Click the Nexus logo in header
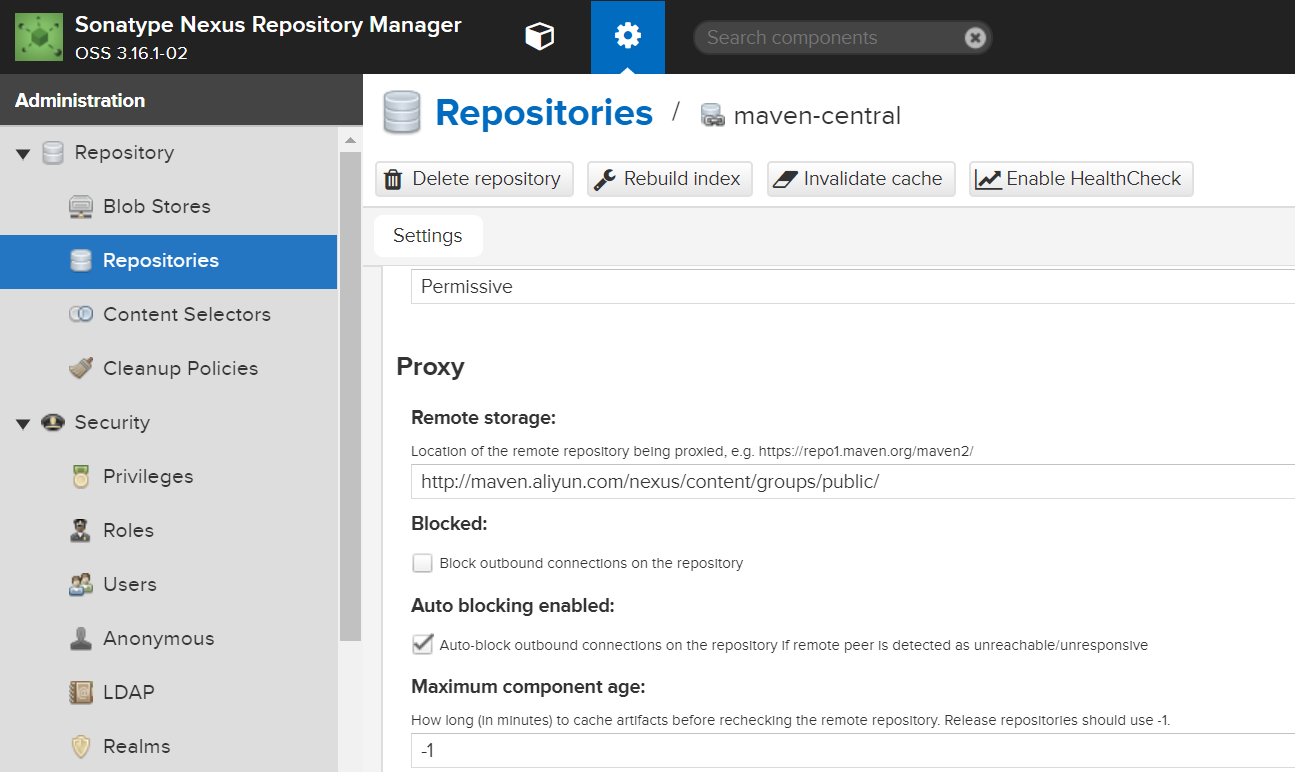 pos(39,37)
